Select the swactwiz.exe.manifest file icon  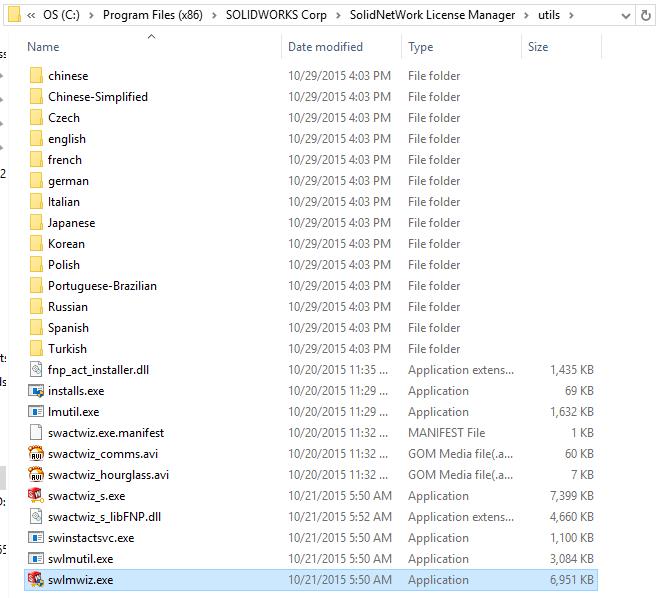36,433
